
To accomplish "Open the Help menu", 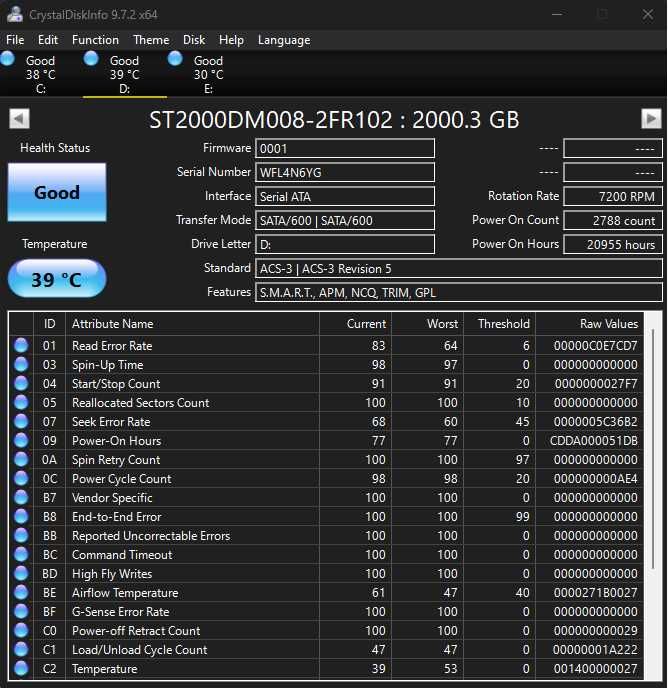I will click(x=231, y=40).
